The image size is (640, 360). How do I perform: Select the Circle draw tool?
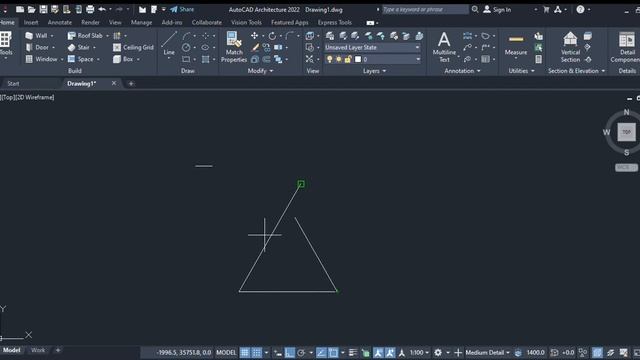[x=186, y=47]
